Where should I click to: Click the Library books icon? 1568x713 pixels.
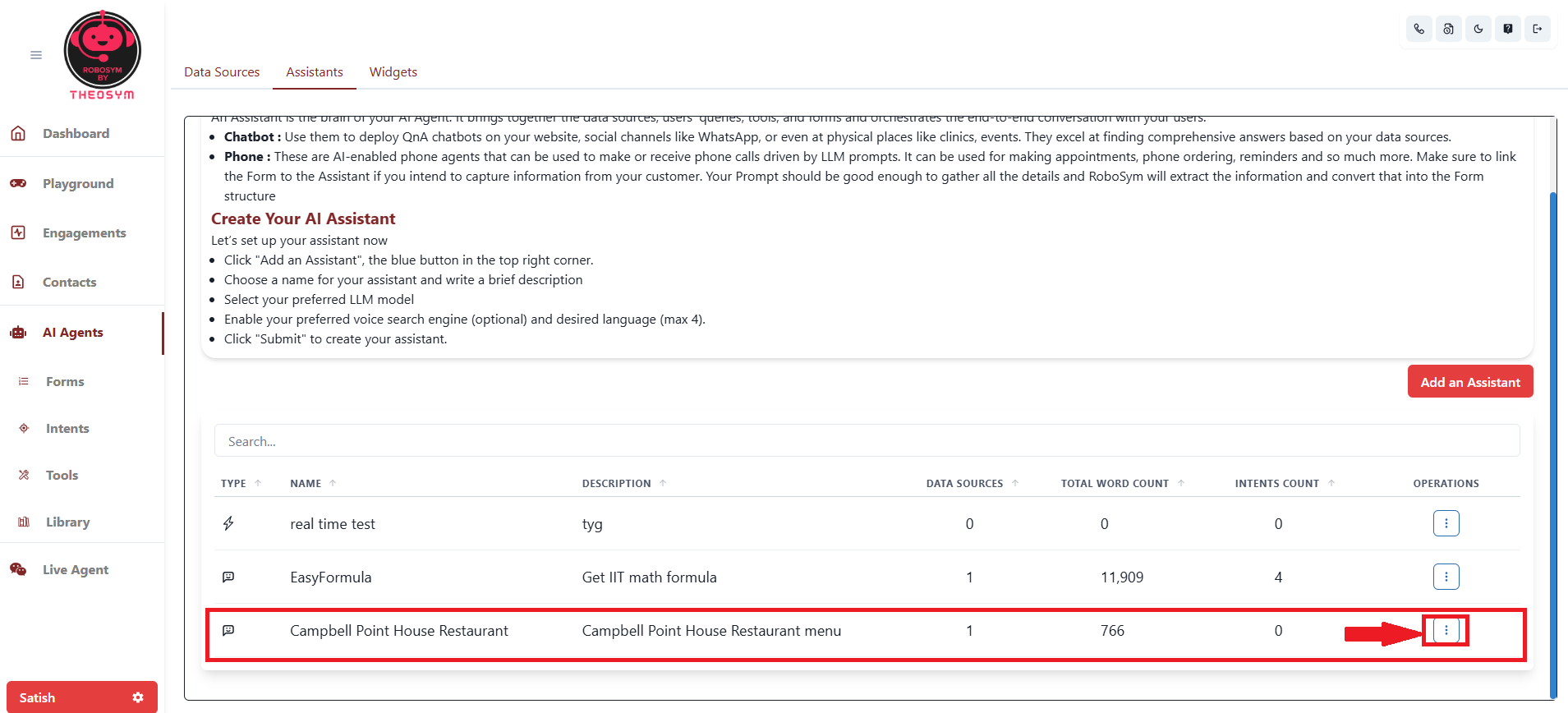(24, 522)
